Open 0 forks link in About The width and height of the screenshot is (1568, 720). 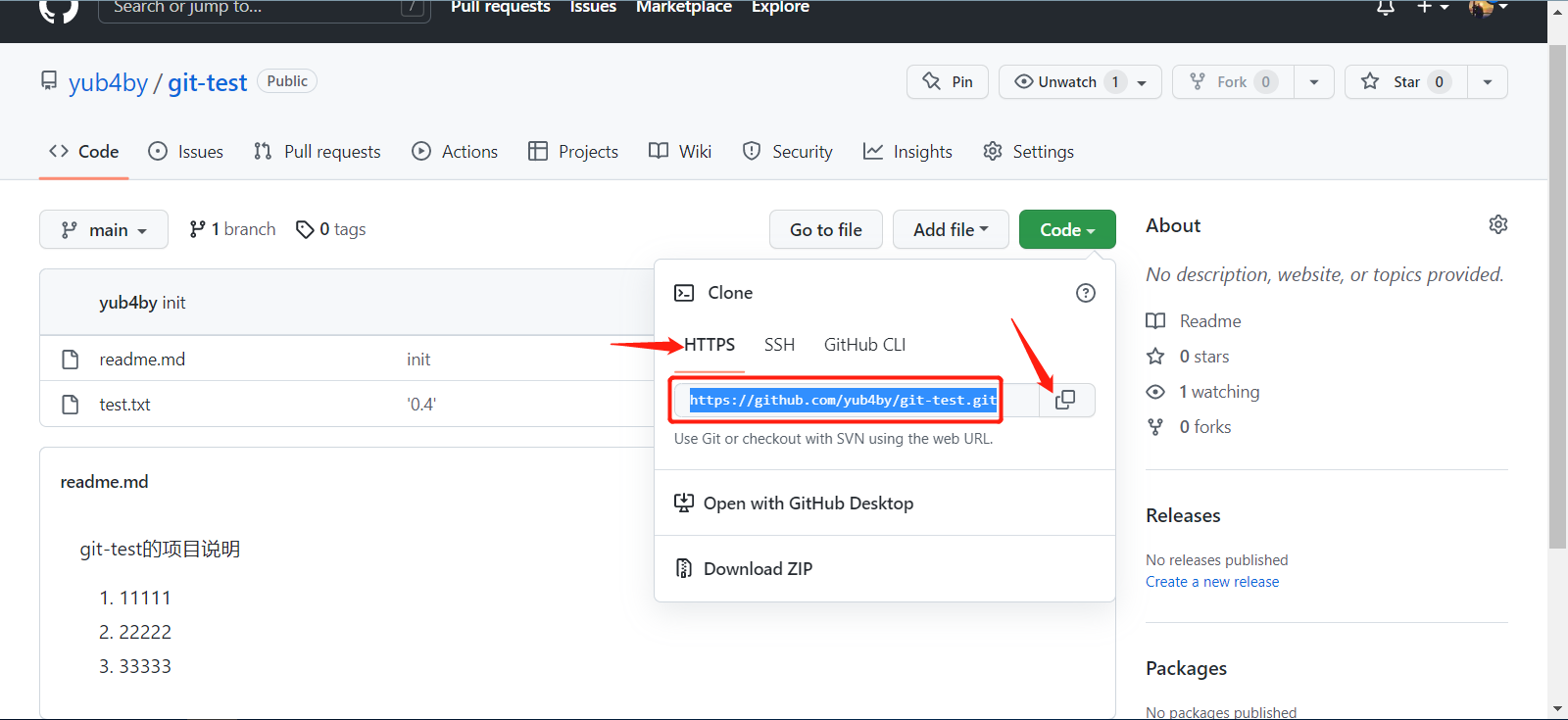[x=1205, y=427]
